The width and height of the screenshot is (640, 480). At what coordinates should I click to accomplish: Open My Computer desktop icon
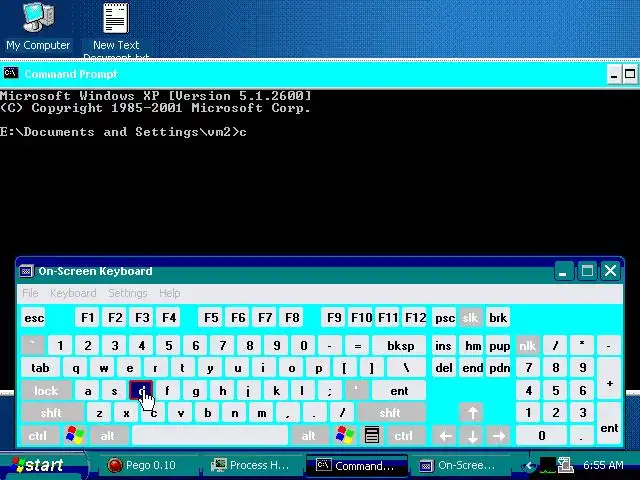click(x=38, y=27)
